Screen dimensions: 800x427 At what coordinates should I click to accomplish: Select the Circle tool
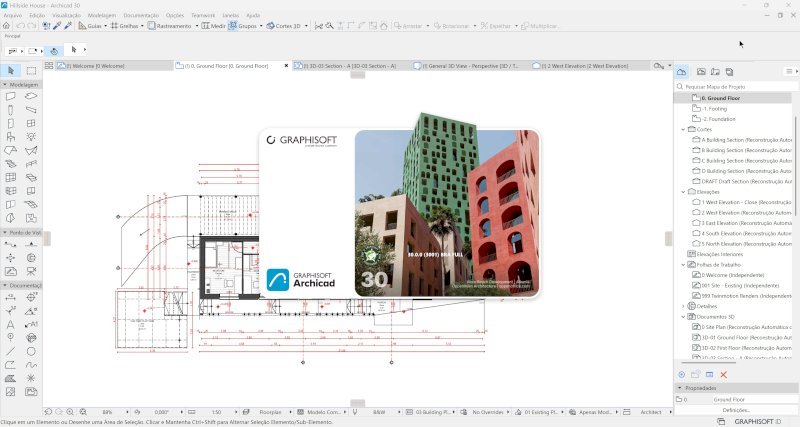(31, 351)
